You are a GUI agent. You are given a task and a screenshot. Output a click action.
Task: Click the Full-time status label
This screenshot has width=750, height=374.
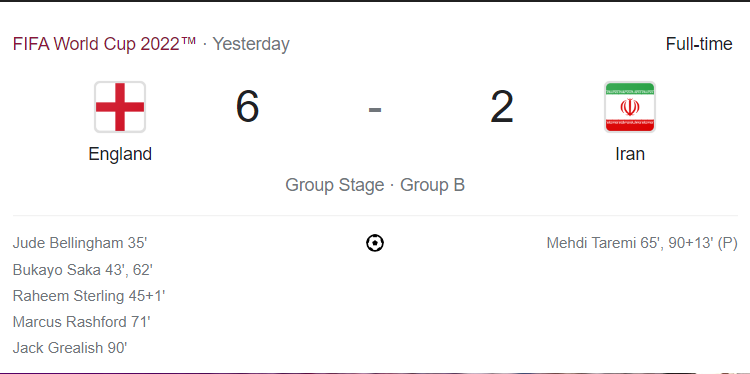[699, 44]
